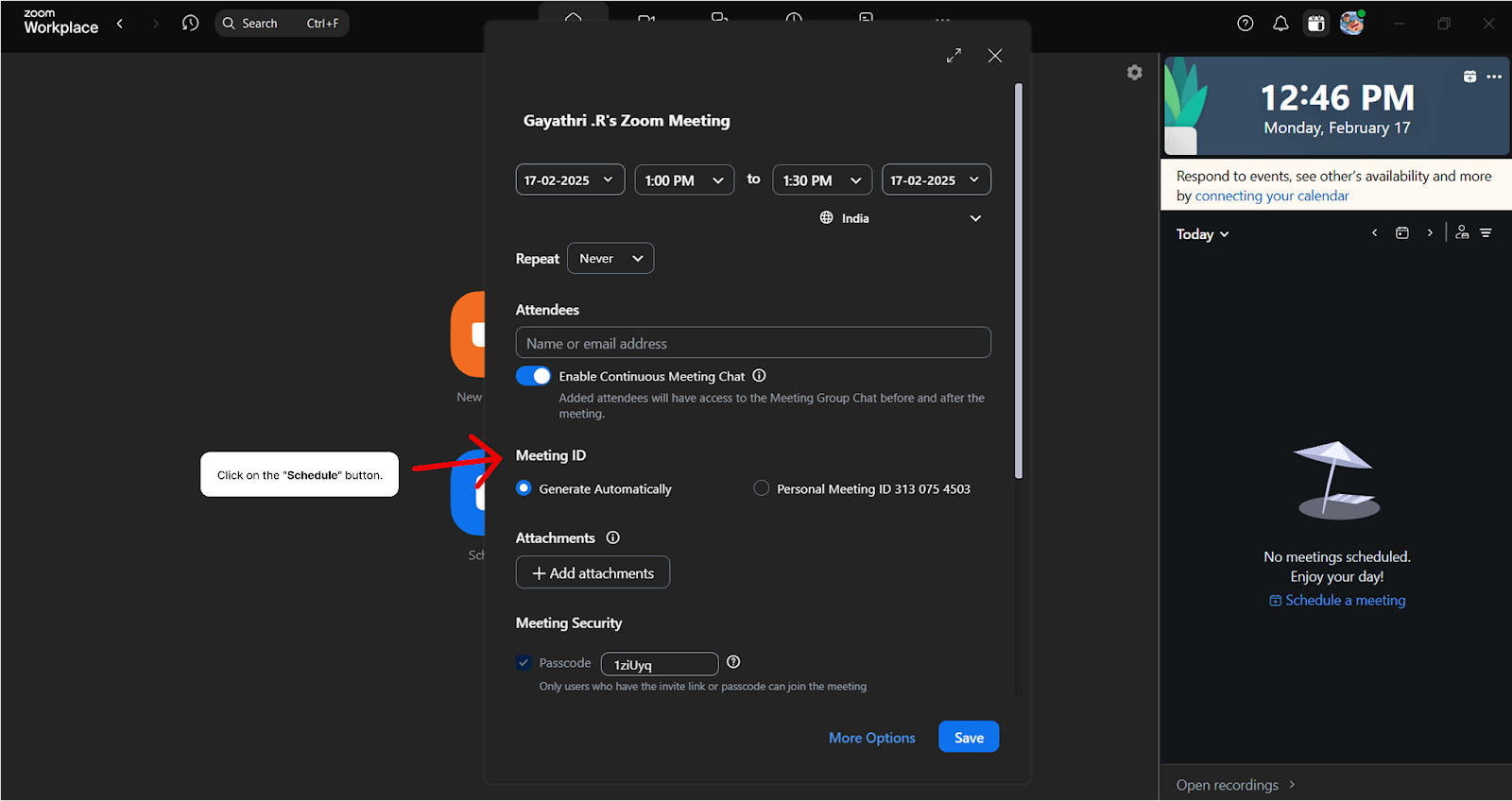1512x801 pixels.
Task: Open the 1:30 PM end time dropdown
Action: pos(822,179)
